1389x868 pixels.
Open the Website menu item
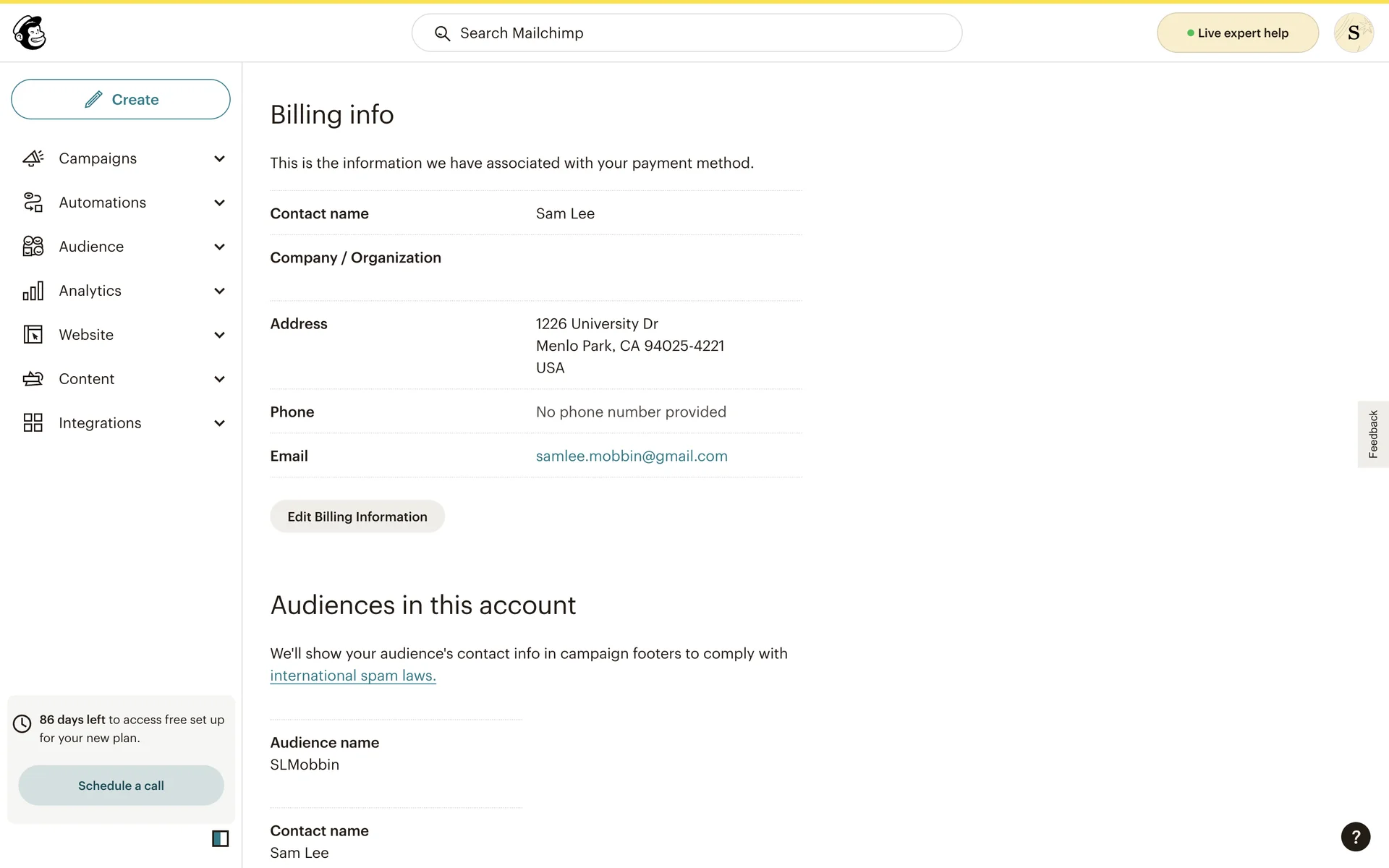(86, 335)
